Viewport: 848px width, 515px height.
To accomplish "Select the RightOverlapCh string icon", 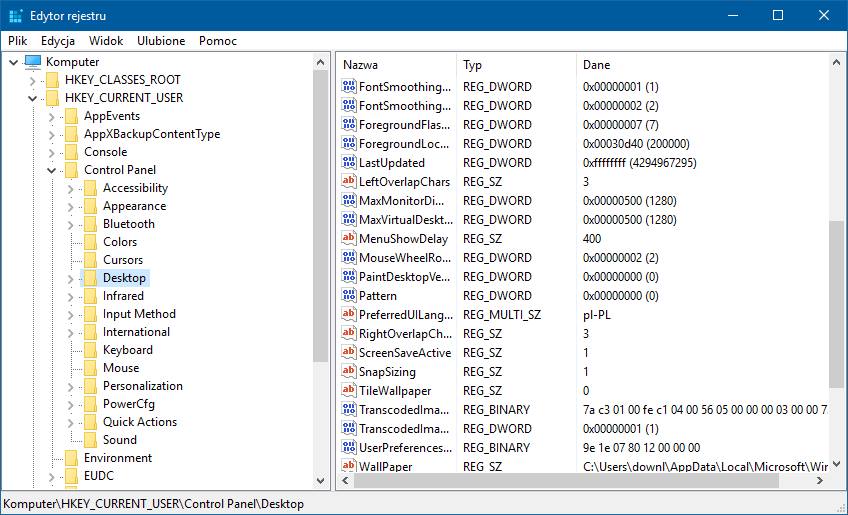I will point(349,333).
